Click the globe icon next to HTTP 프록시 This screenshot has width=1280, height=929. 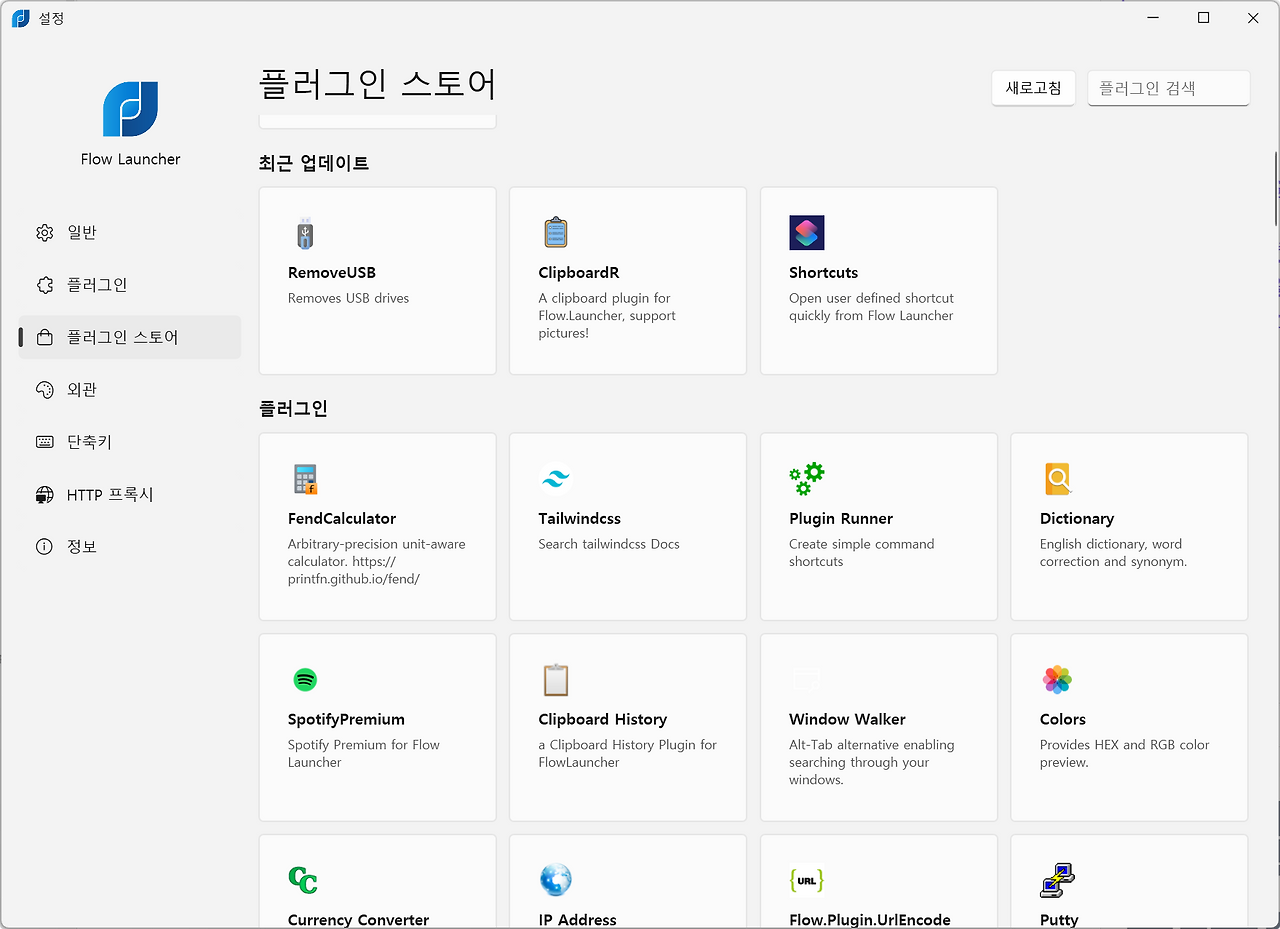(x=44, y=495)
